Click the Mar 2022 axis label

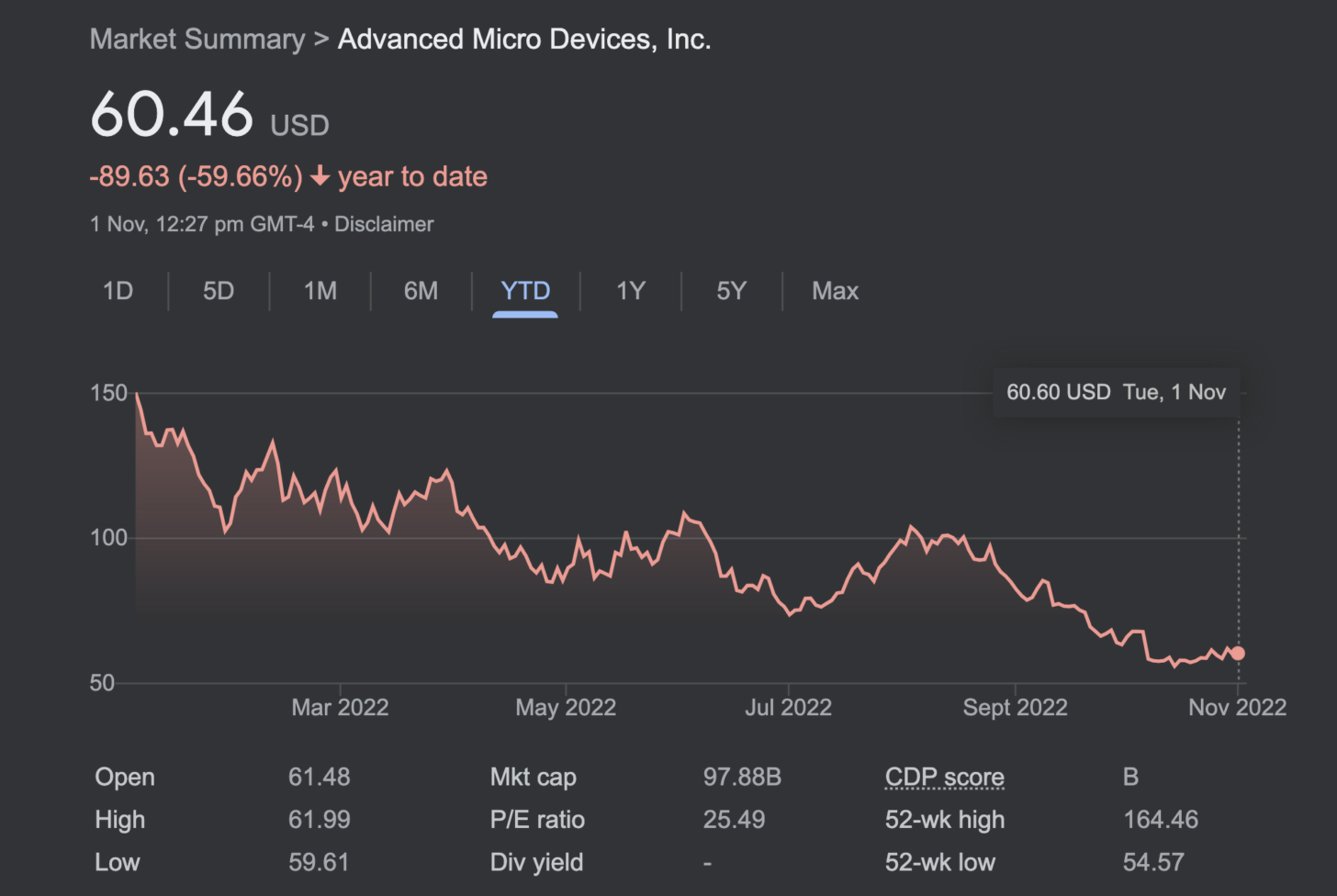tap(340, 707)
